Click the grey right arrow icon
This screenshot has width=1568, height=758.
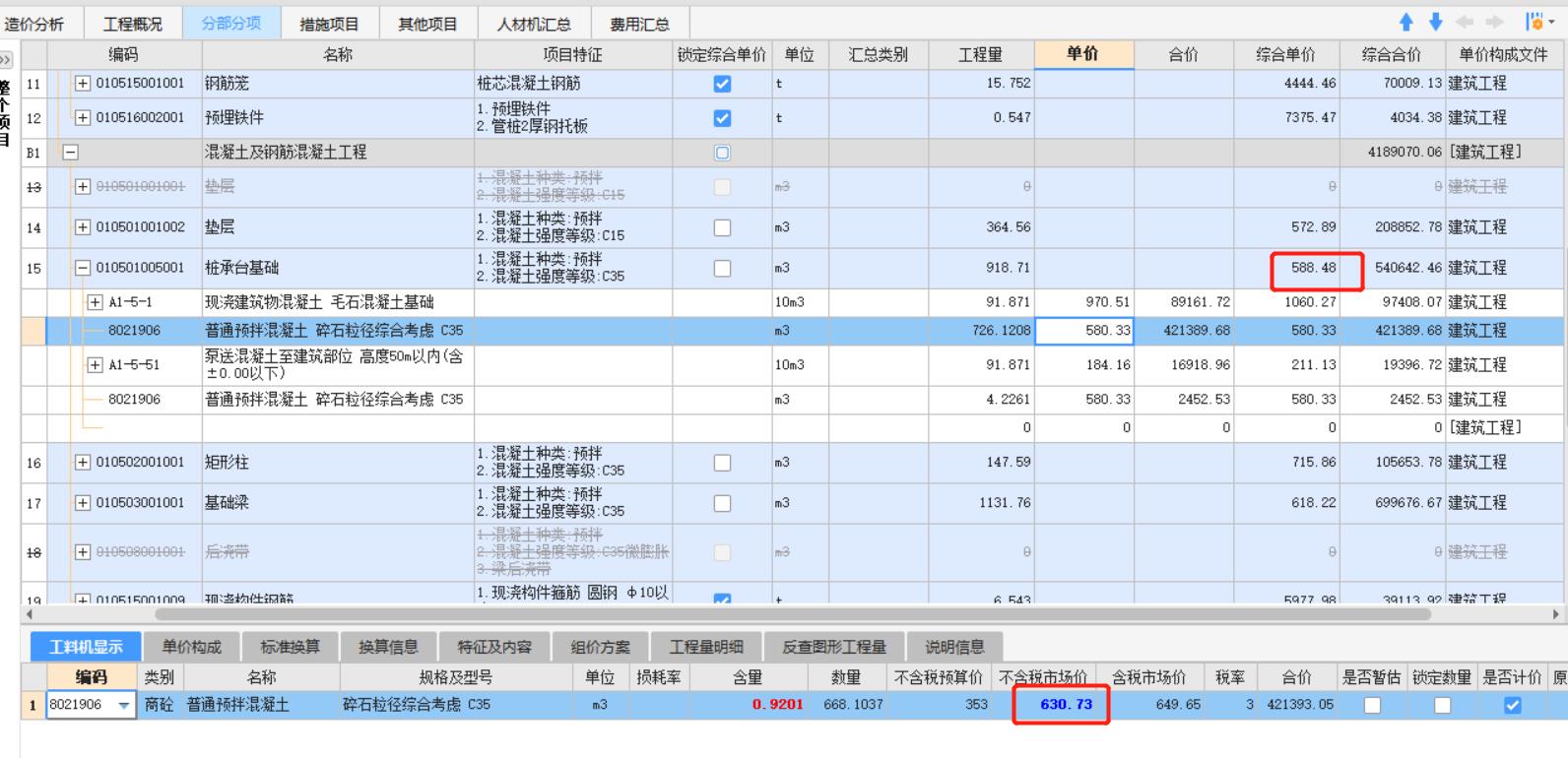pyautogui.click(x=1494, y=23)
